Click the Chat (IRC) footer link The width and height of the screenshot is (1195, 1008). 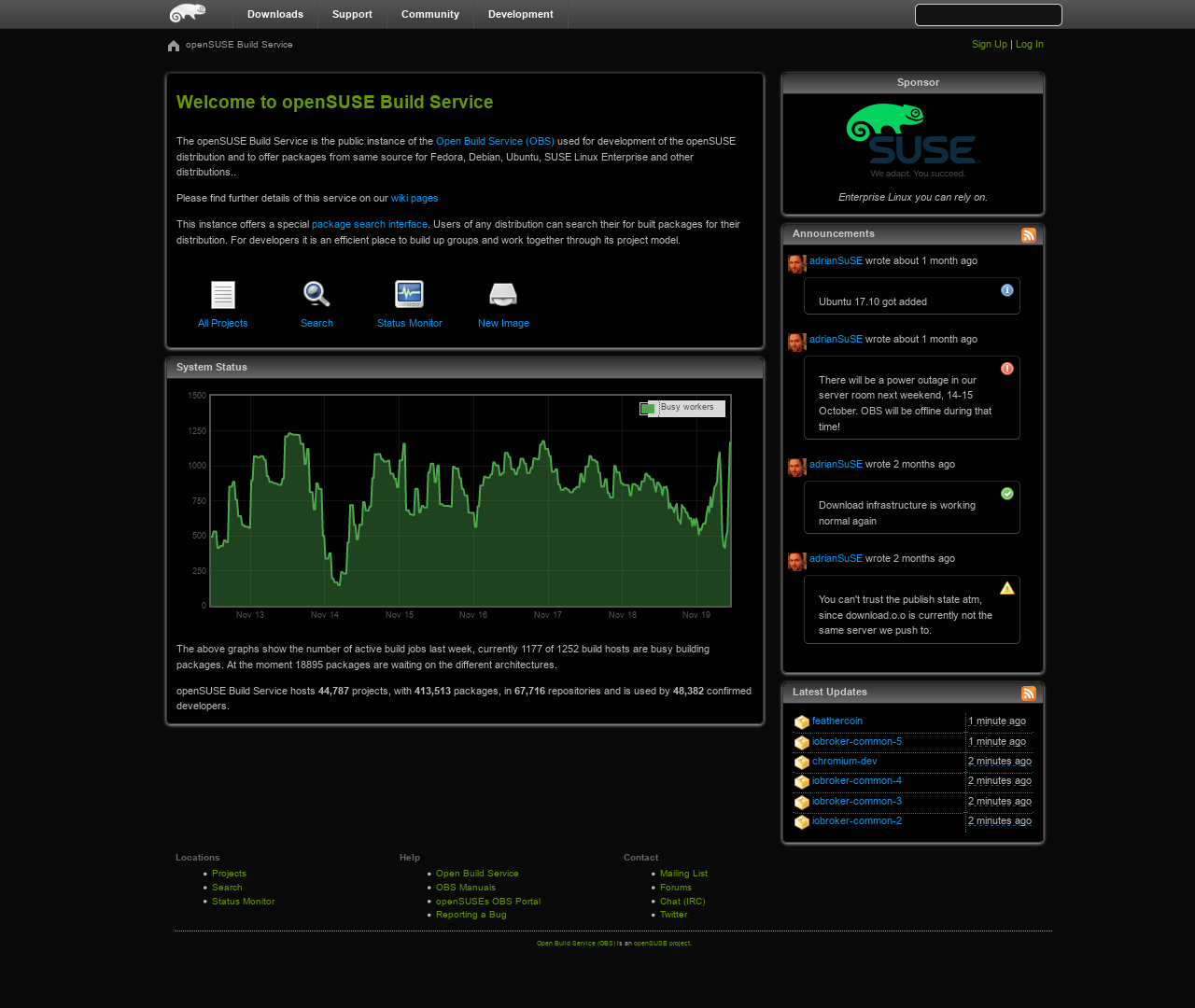pyautogui.click(x=682, y=902)
